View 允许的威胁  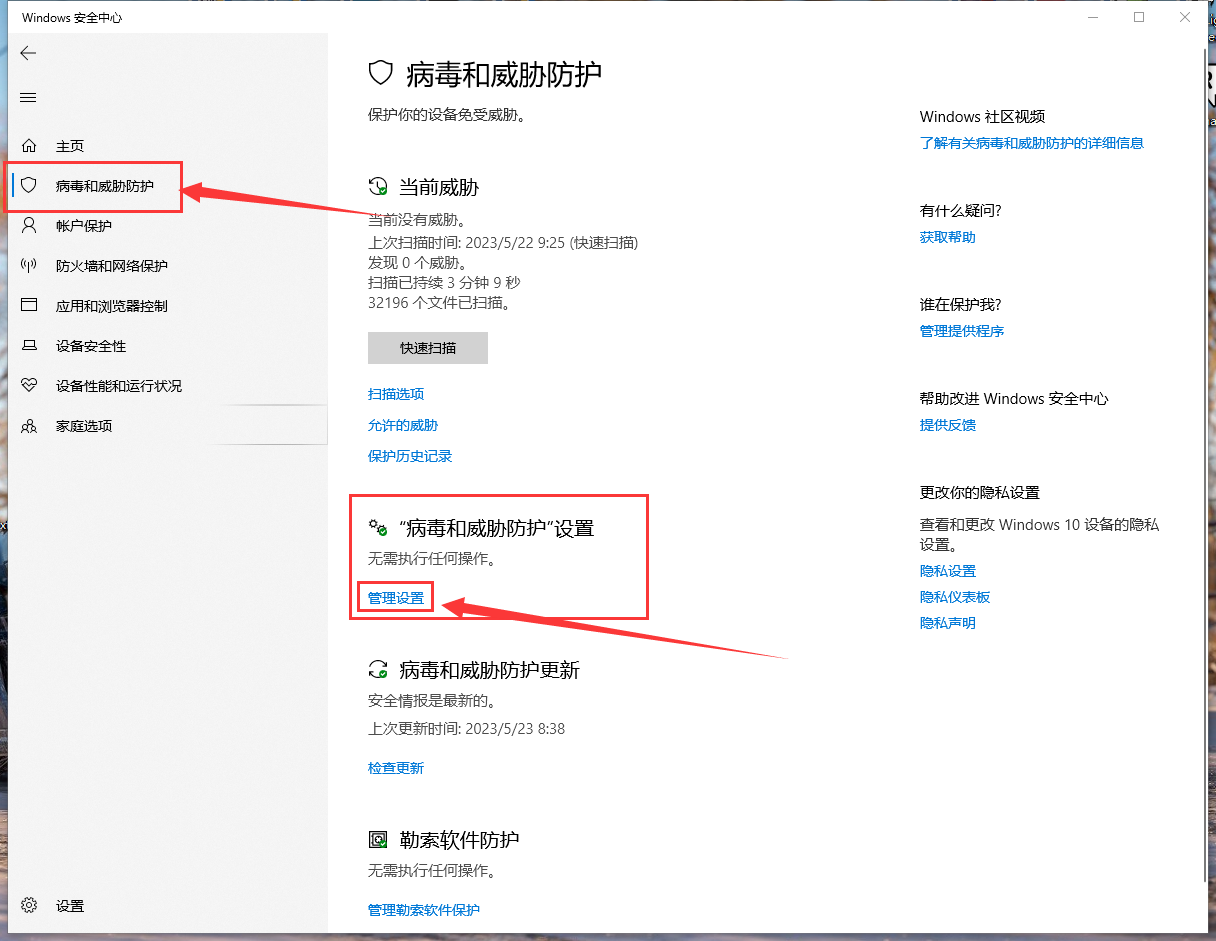[402, 425]
